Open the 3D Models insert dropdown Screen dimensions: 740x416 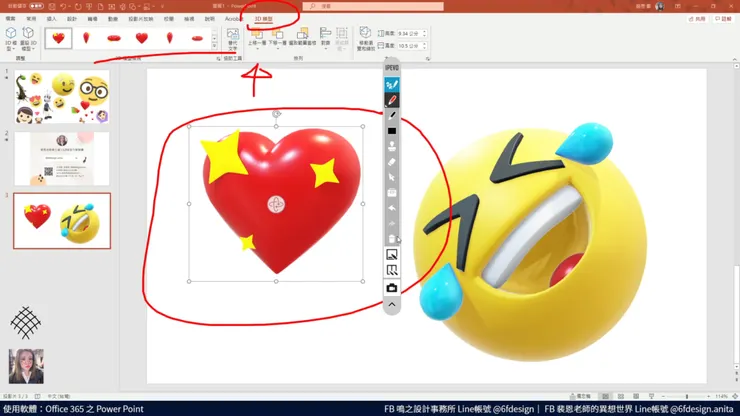pyautogui.click(x=10, y=39)
